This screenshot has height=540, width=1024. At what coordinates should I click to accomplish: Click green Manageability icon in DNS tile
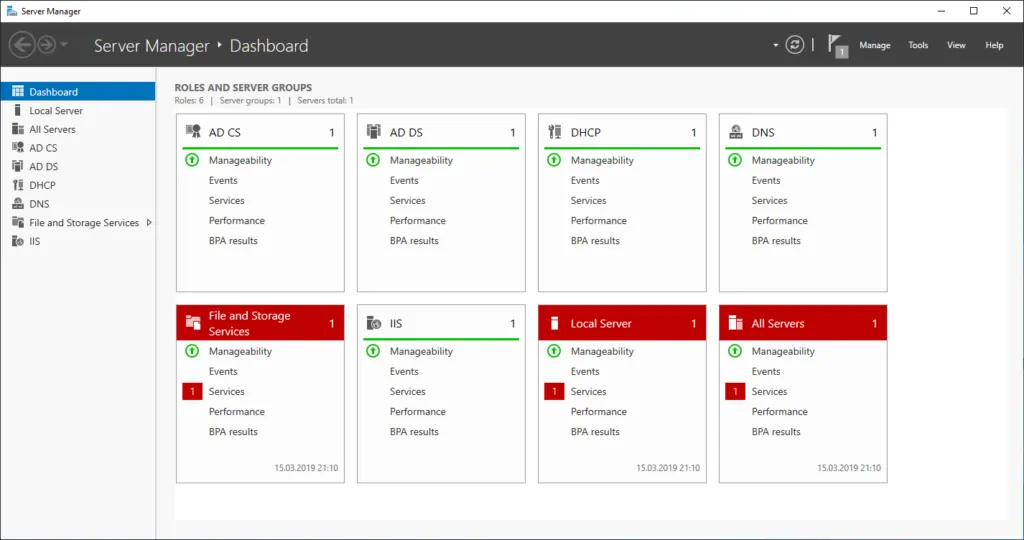pyautogui.click(x=735, y=160)
